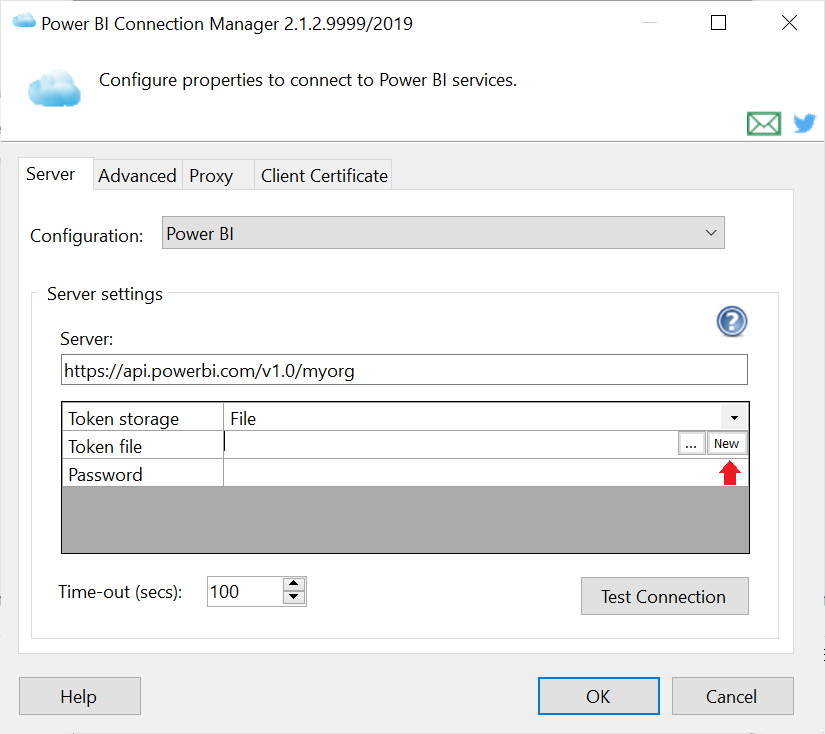
Task: Increase time-out with the up arrow
Action: [x=294, y=584]
